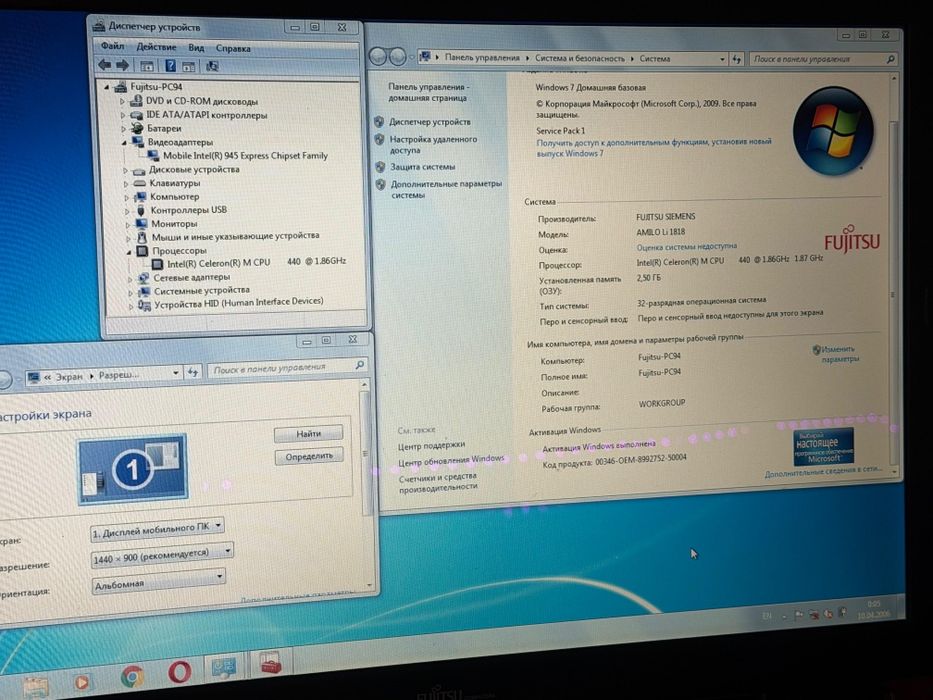This screenshot has height=700, width=933.
Task: Click Forward button in System window
Action: (x=397, y=57)
